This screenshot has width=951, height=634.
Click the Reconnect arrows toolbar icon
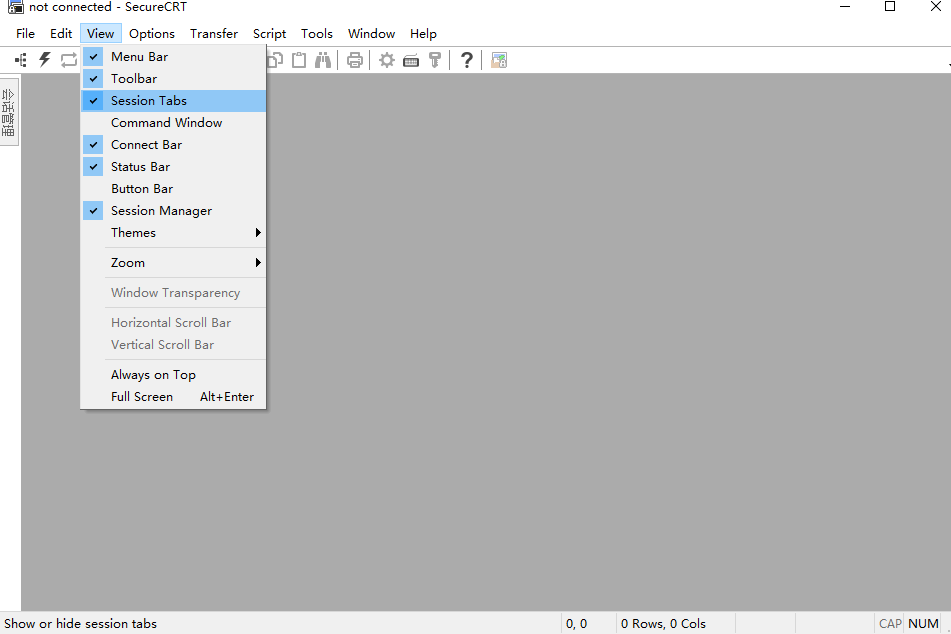coord(69,59)
